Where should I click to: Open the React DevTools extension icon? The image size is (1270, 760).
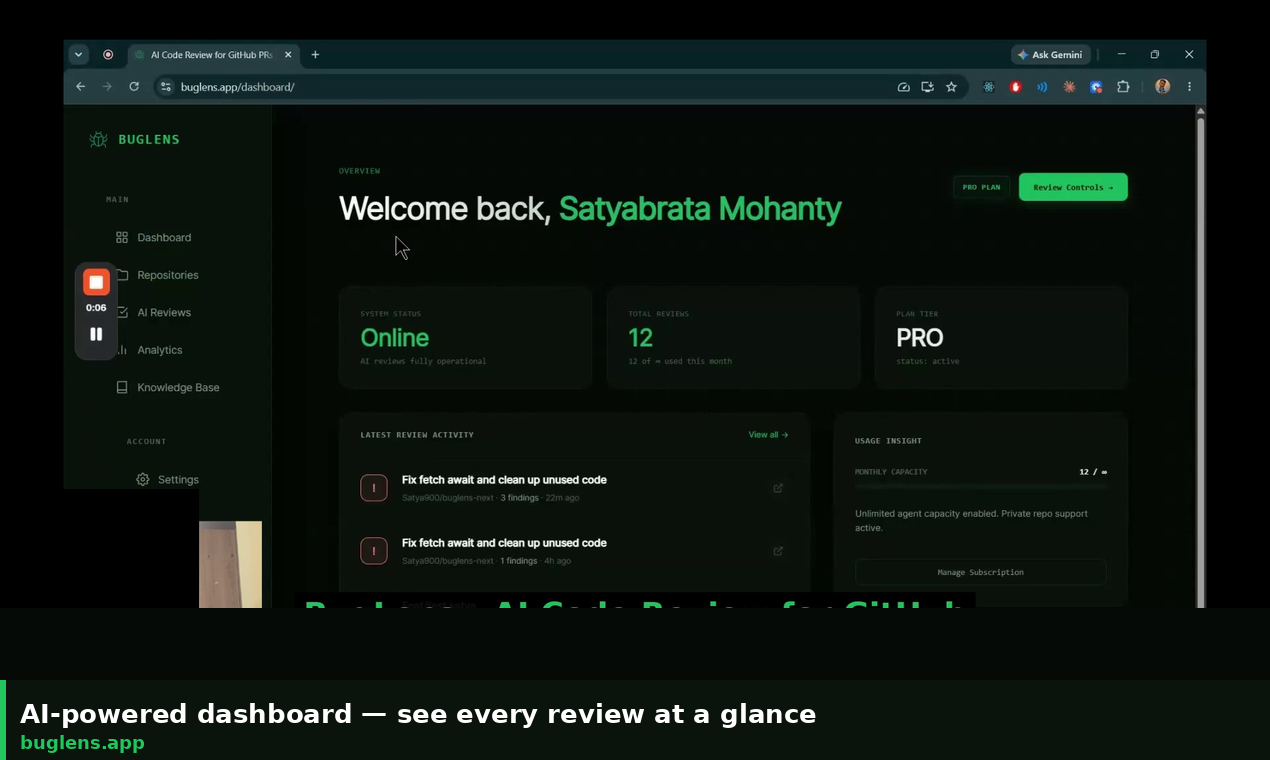click(x=989, y=87)
